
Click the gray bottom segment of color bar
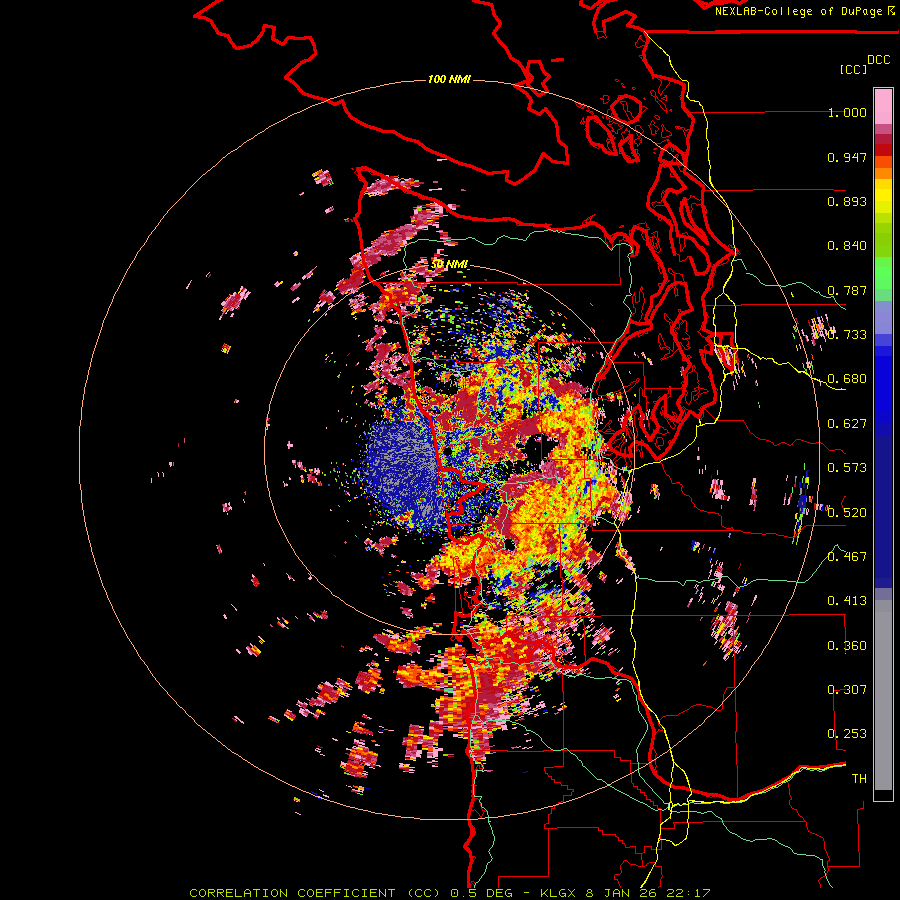883,695
